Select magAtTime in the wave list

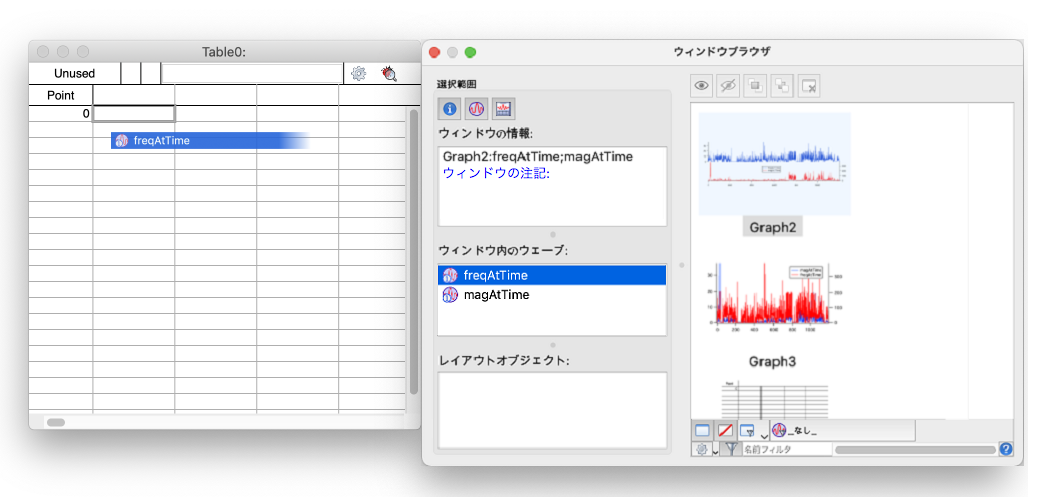[x=495, y=295]
